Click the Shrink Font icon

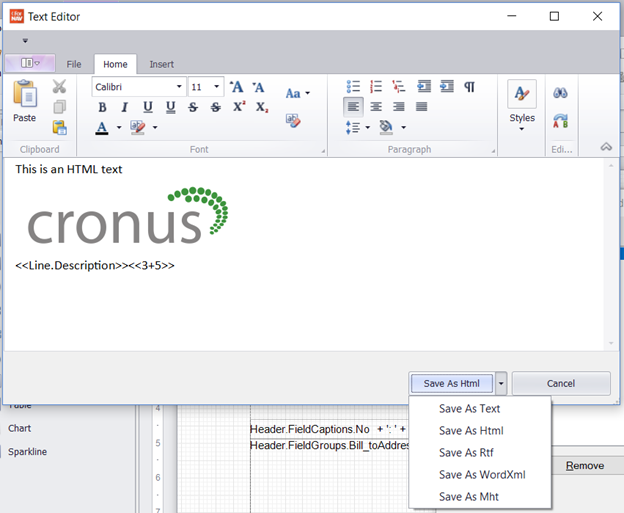click(258, 87)
